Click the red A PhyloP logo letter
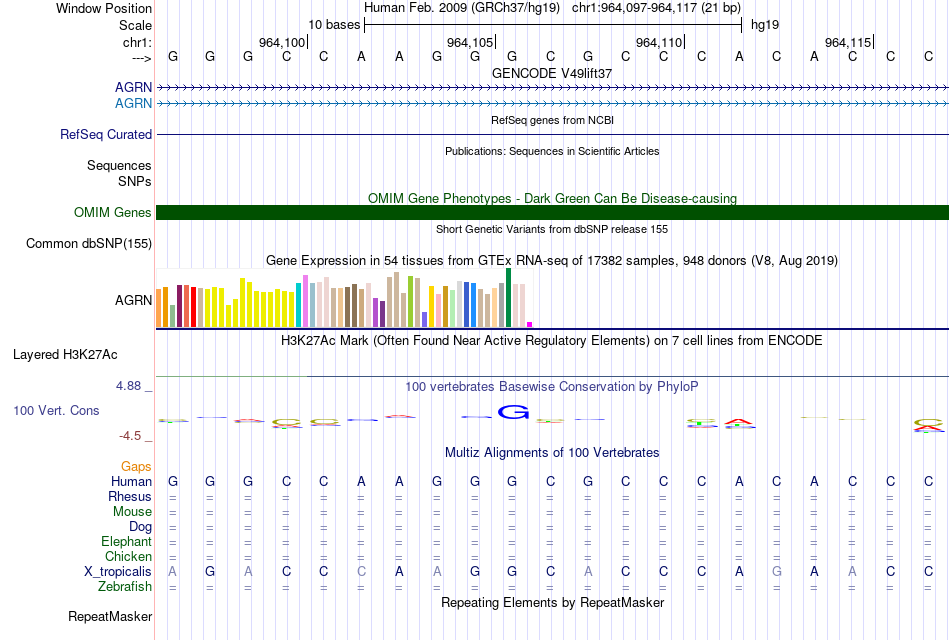 (x=739, y=422)
